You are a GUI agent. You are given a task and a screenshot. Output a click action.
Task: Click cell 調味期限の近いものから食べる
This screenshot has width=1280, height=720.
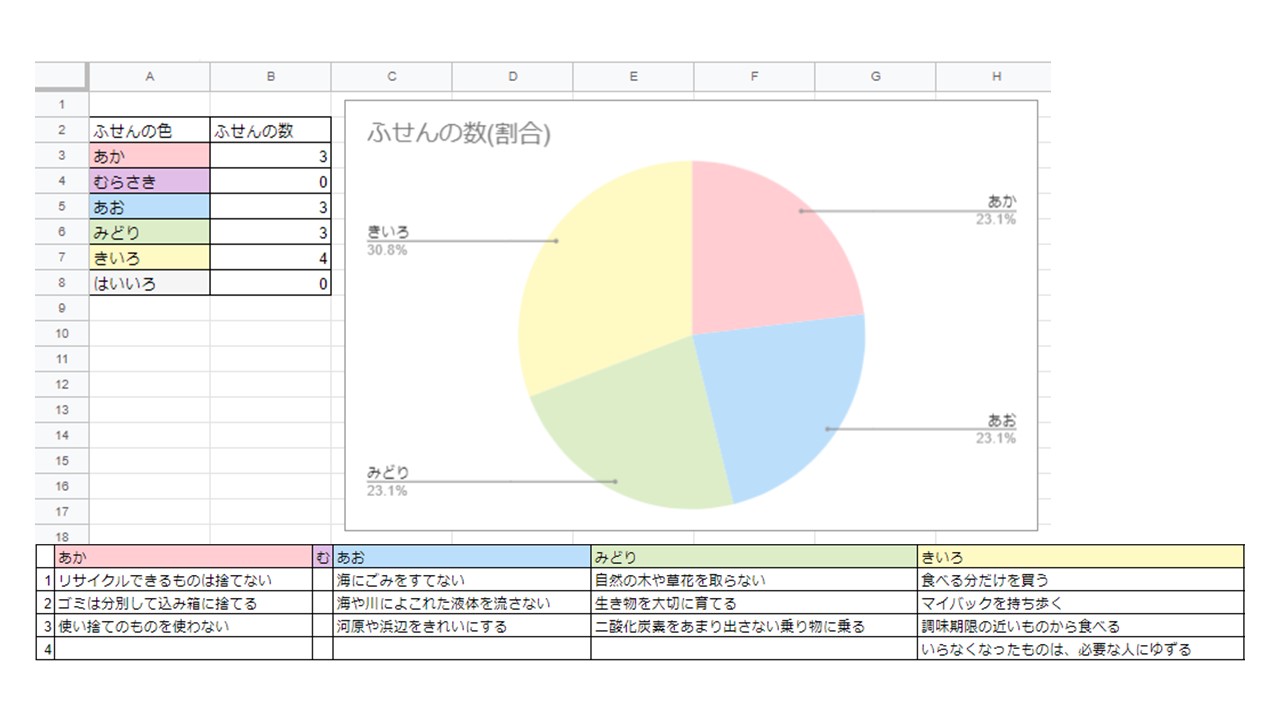(x=1081, y=626)
